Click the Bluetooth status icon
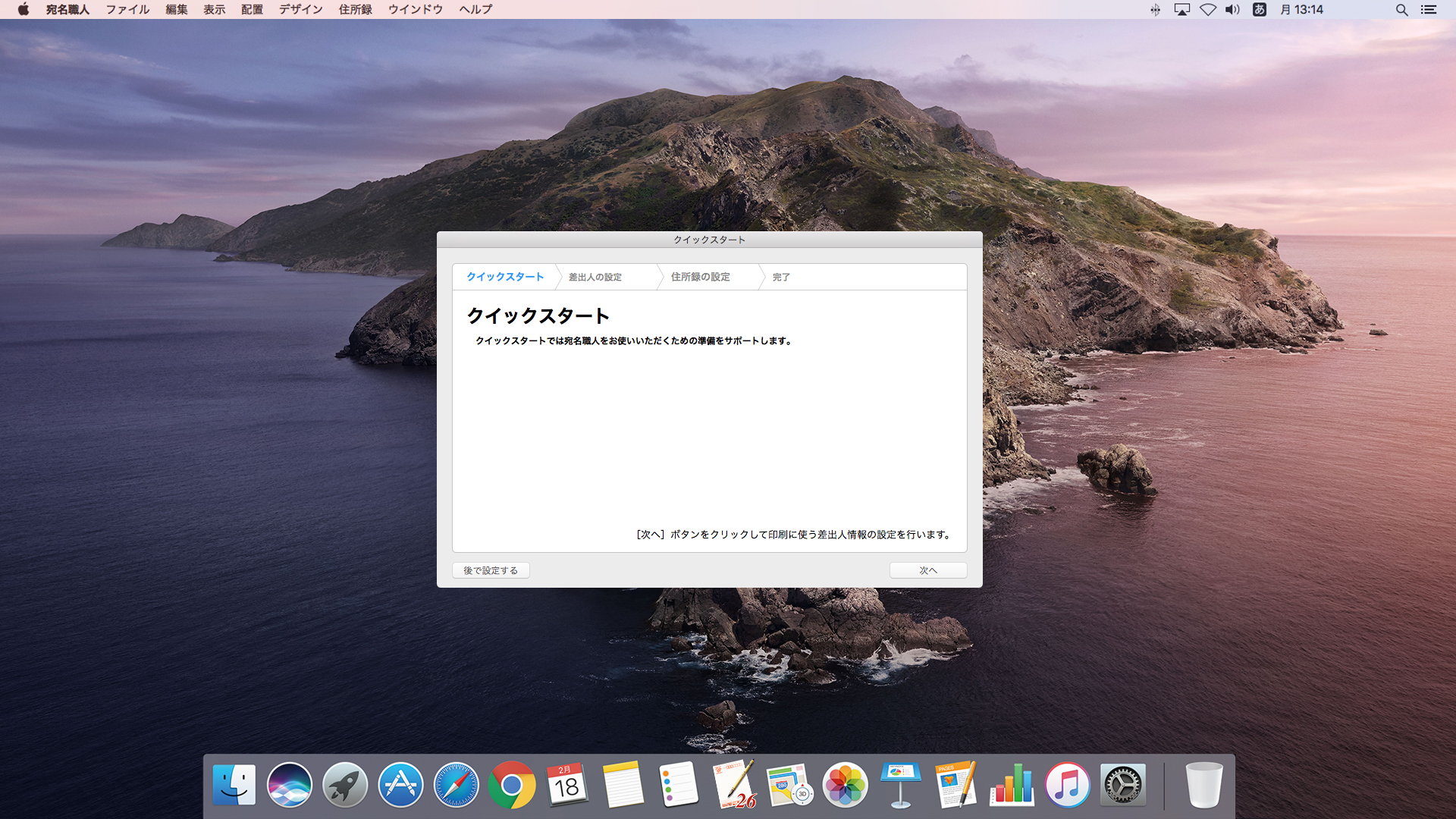This screenshot has width=1456, height=819. [x=1155, y=9]
